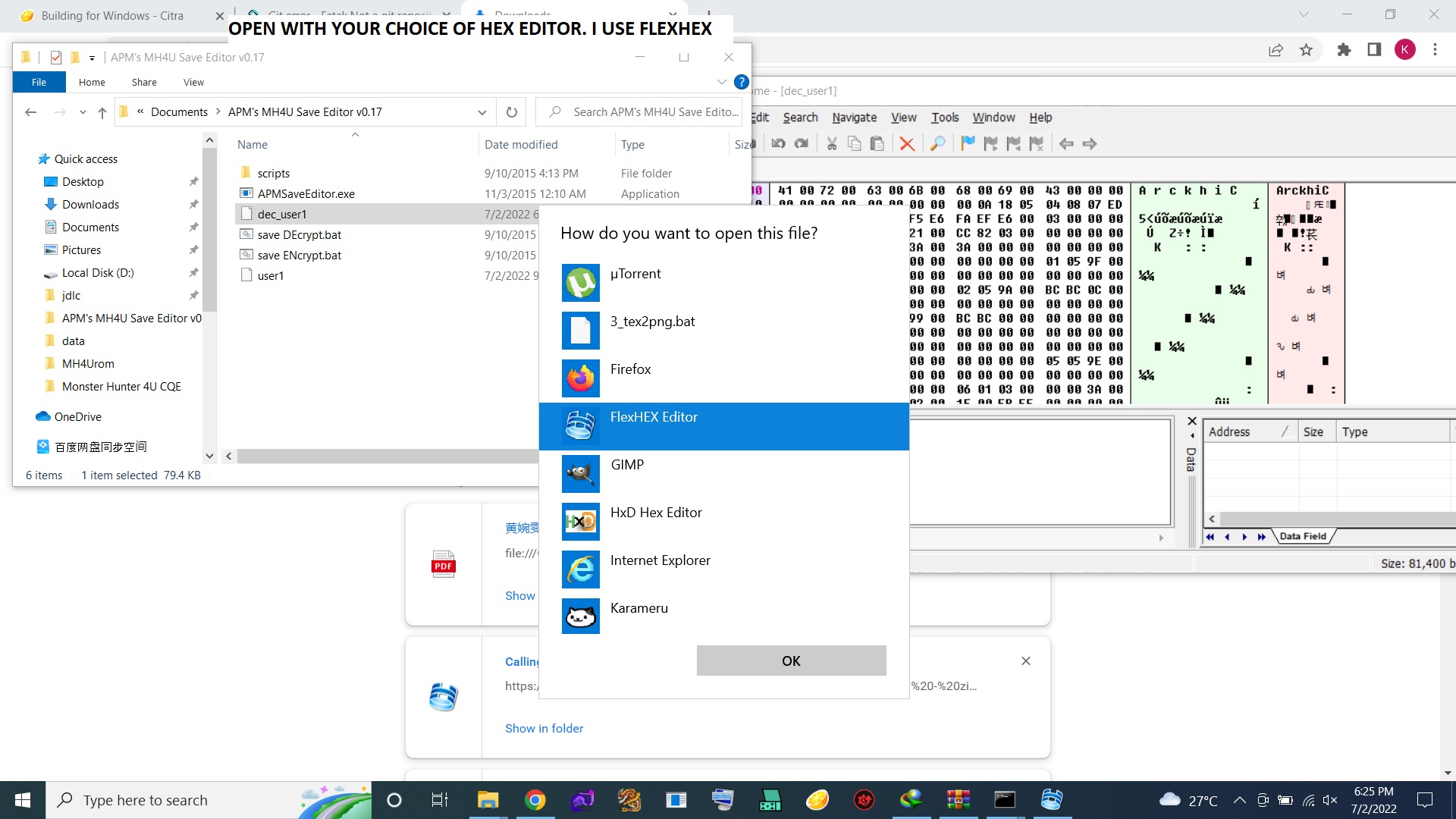The image size is (1456, 819).
Task: Sort files by Date modified column
Action: [x=521, y=145]
